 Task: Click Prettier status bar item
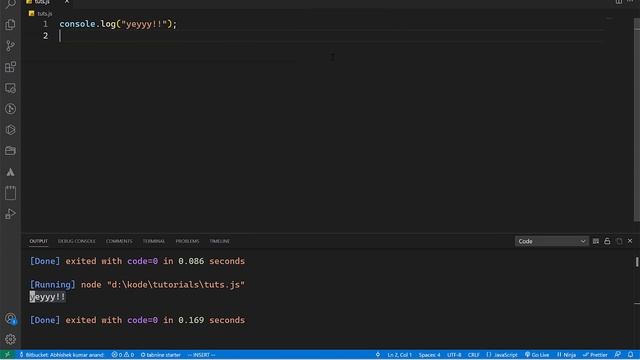pos(595,355)
